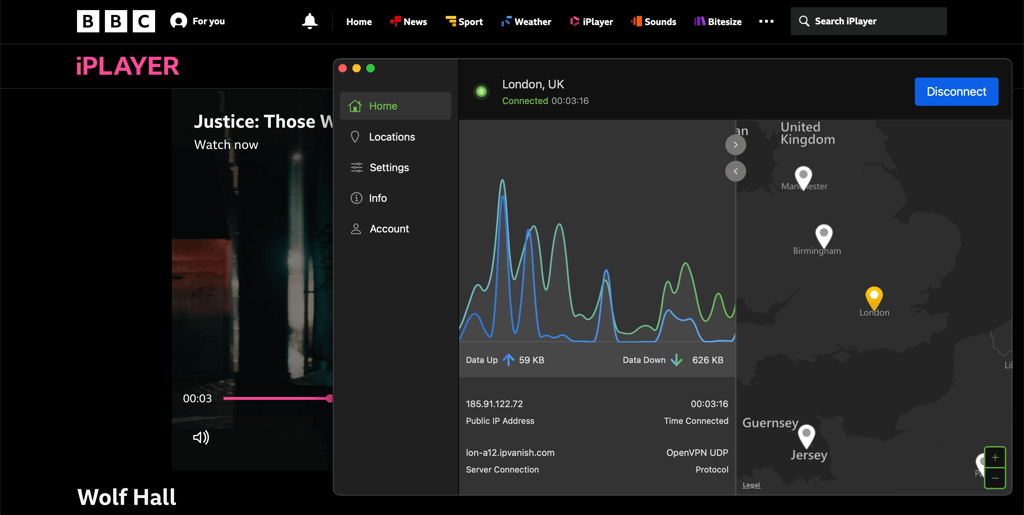The image size is (1024, 515).
Task: Expand the more menu ellipsis
Action: (766, 22)
